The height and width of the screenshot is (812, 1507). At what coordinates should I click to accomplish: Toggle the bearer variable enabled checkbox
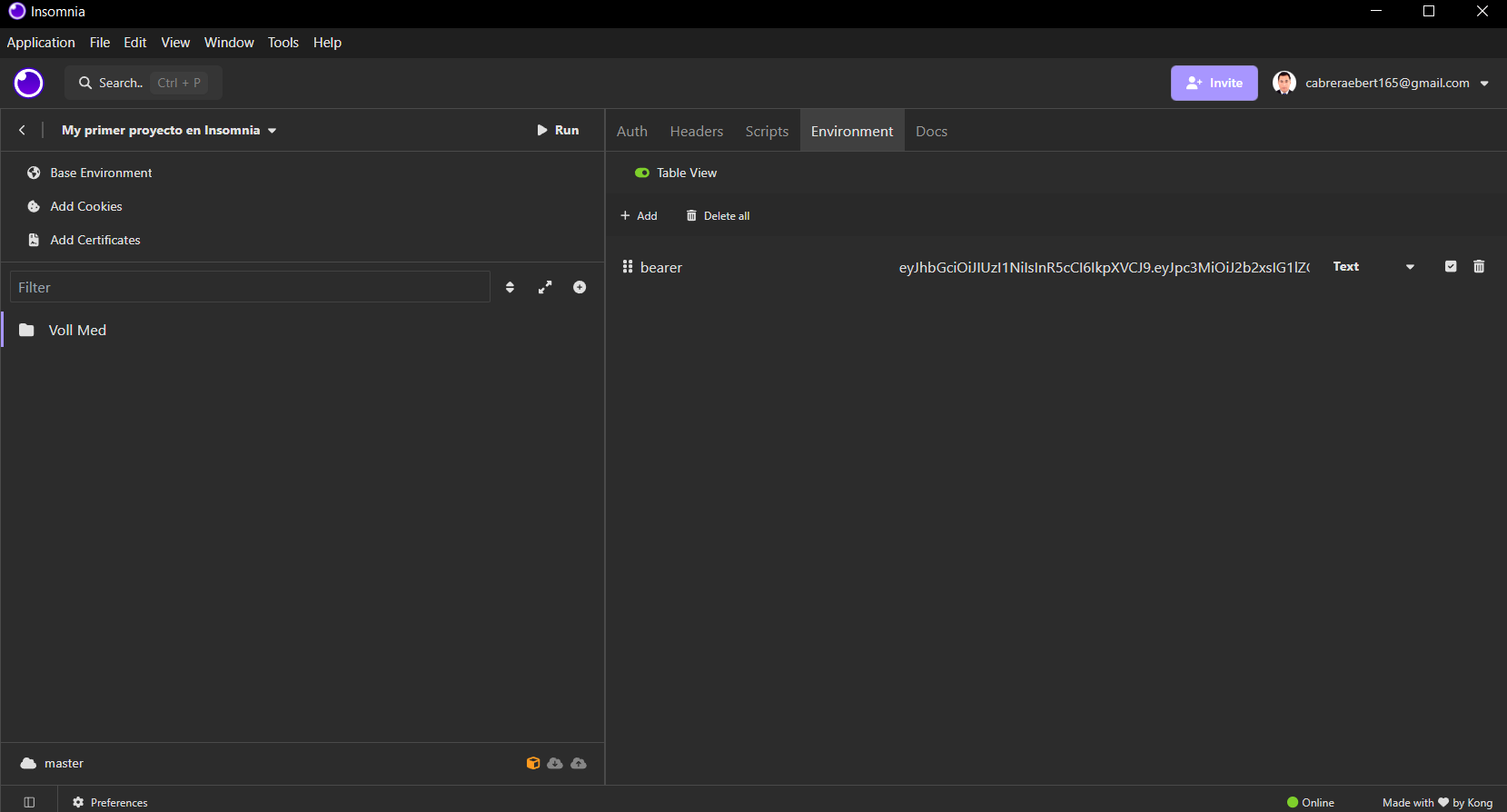tap(1451, 266)
